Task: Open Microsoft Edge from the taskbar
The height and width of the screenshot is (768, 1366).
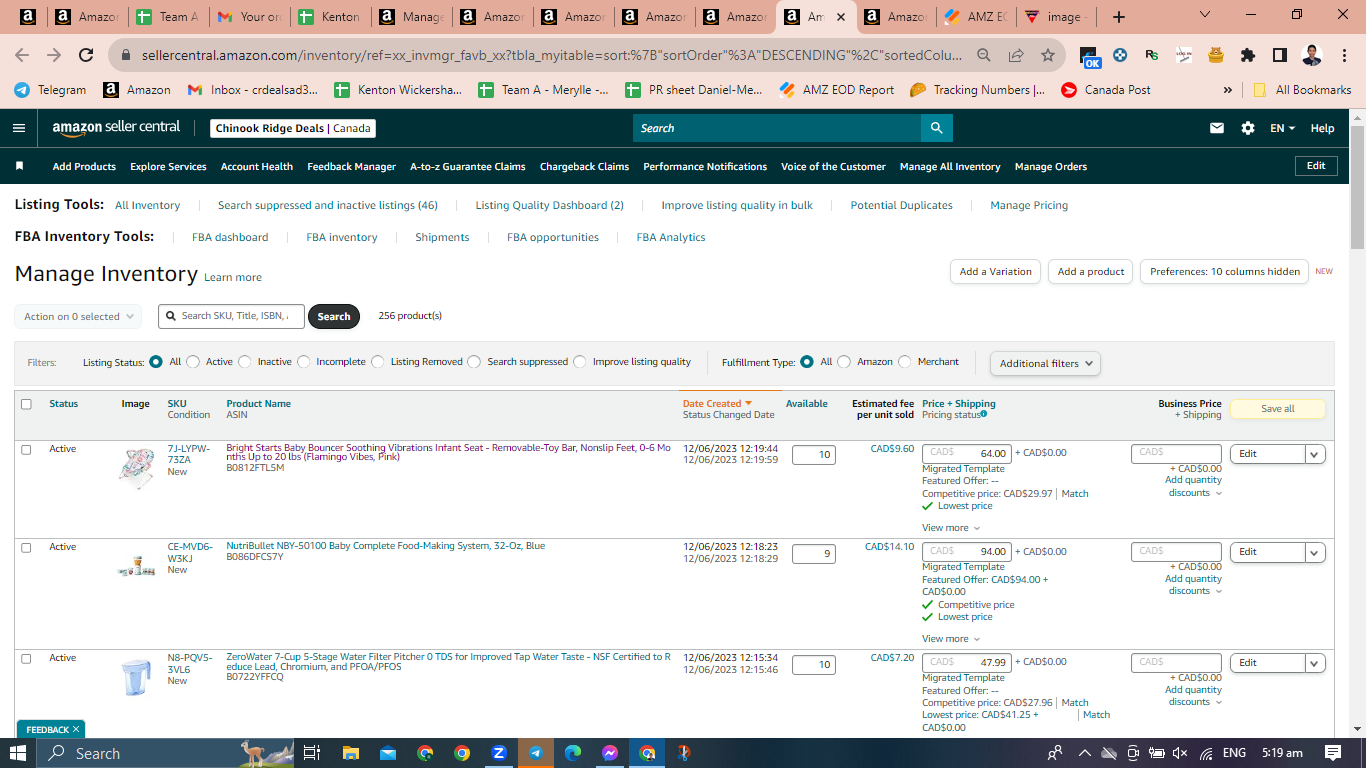Action: coord(572,753)
